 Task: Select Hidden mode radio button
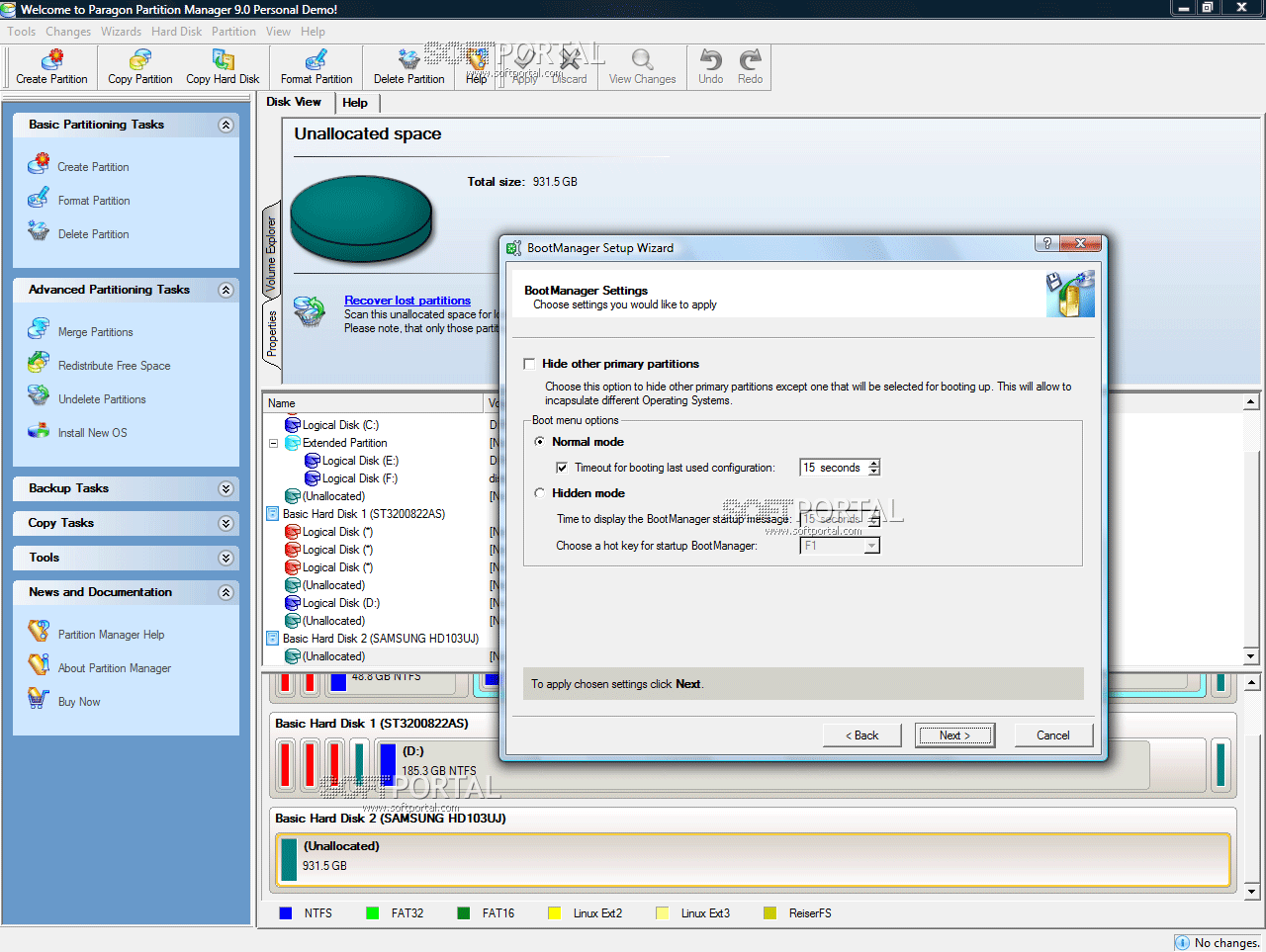coord(539,493)
